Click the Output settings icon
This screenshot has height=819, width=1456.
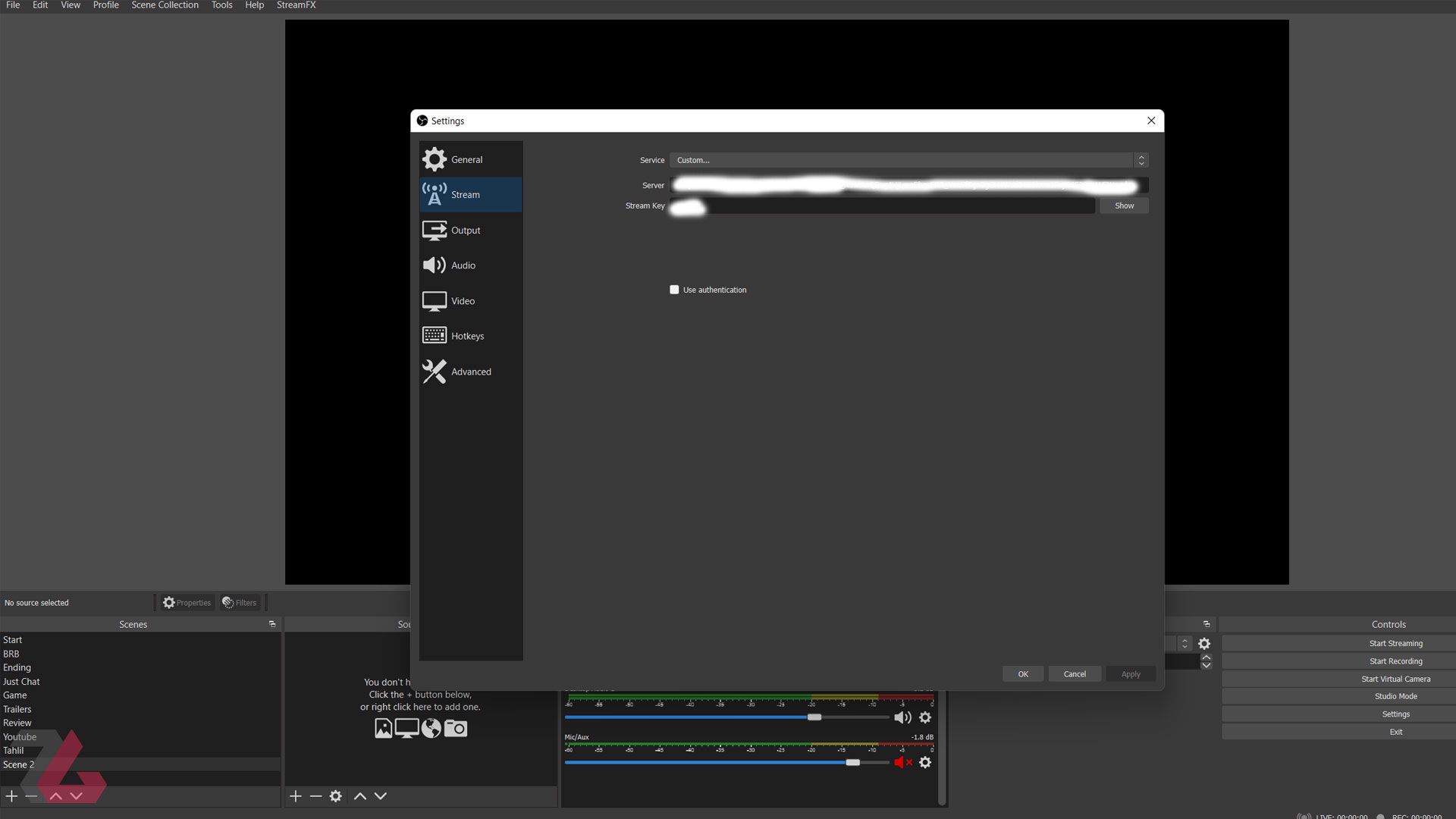click(435, 230)
